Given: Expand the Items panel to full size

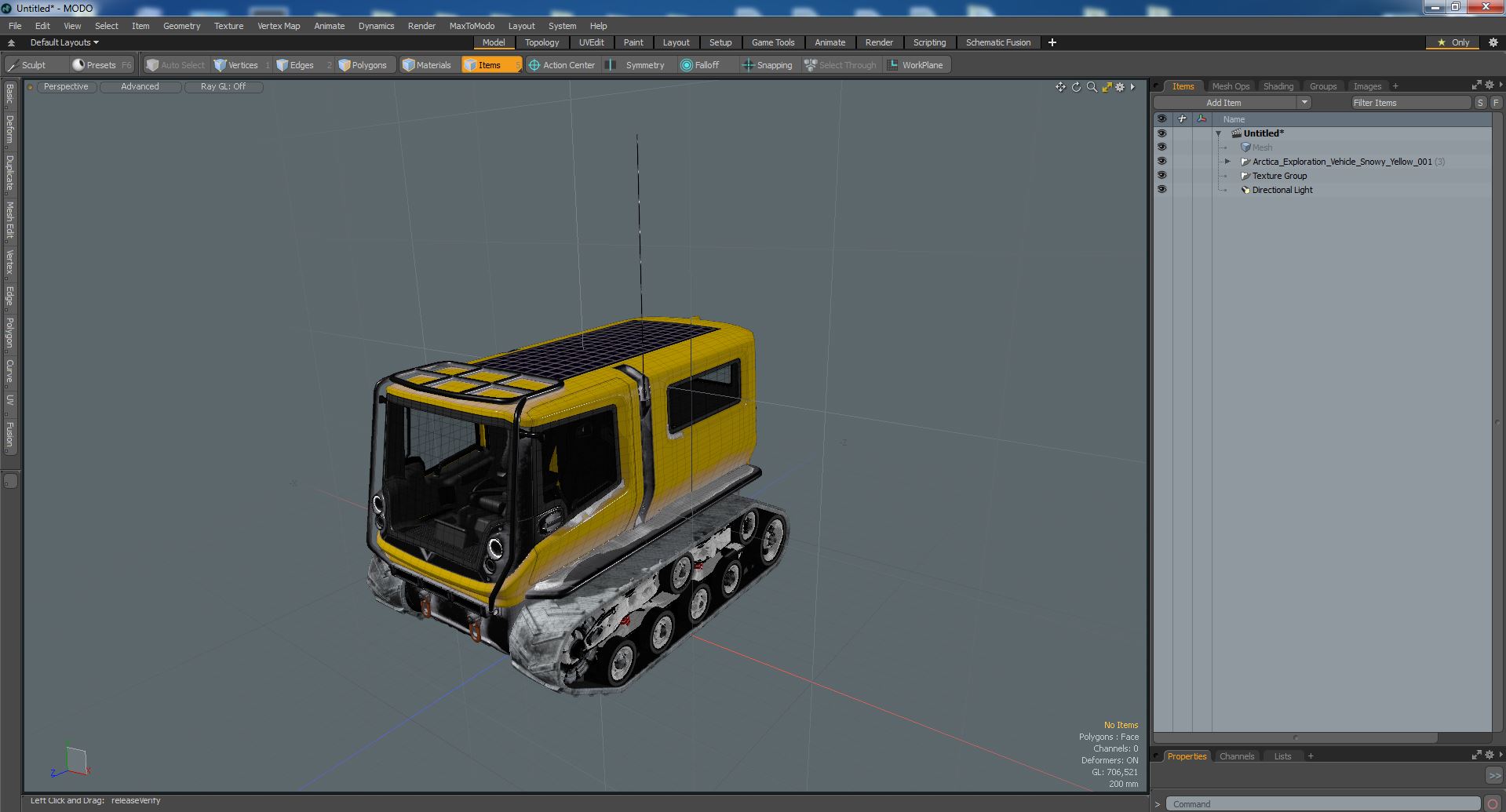Looking at the screenshot, I should (1476, 85).
